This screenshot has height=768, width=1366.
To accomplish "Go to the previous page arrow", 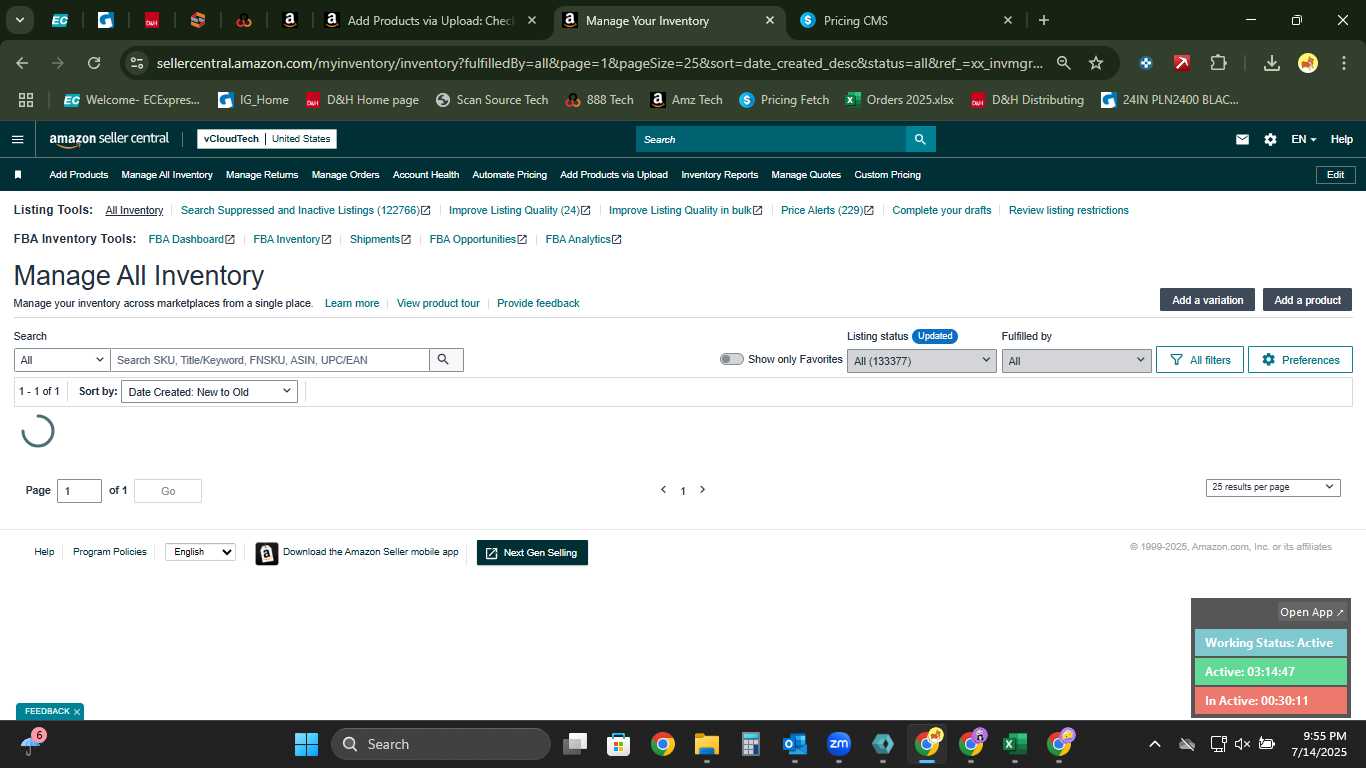I will (663, 490).
